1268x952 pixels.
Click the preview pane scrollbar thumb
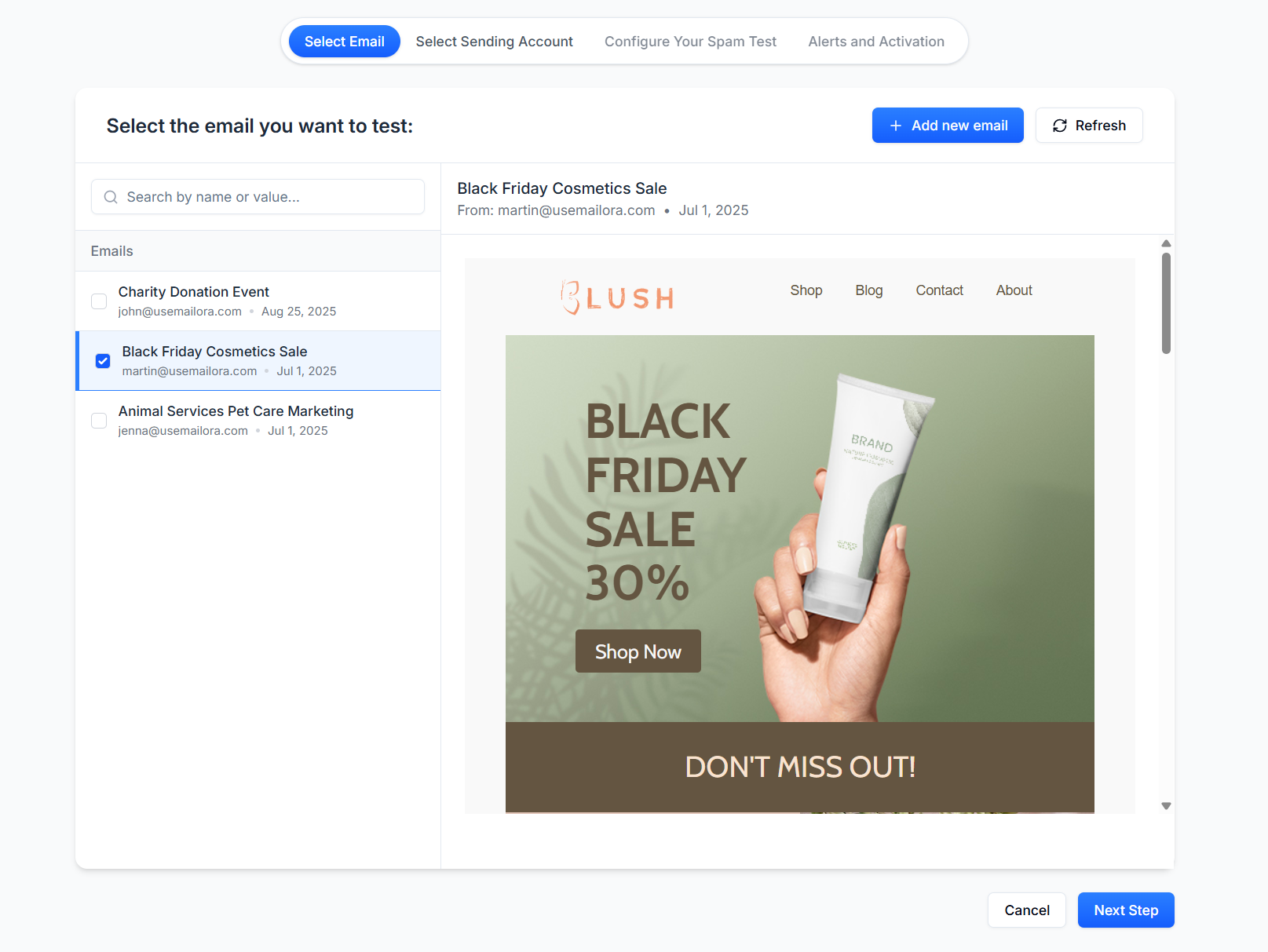[x=1166, y=304]
